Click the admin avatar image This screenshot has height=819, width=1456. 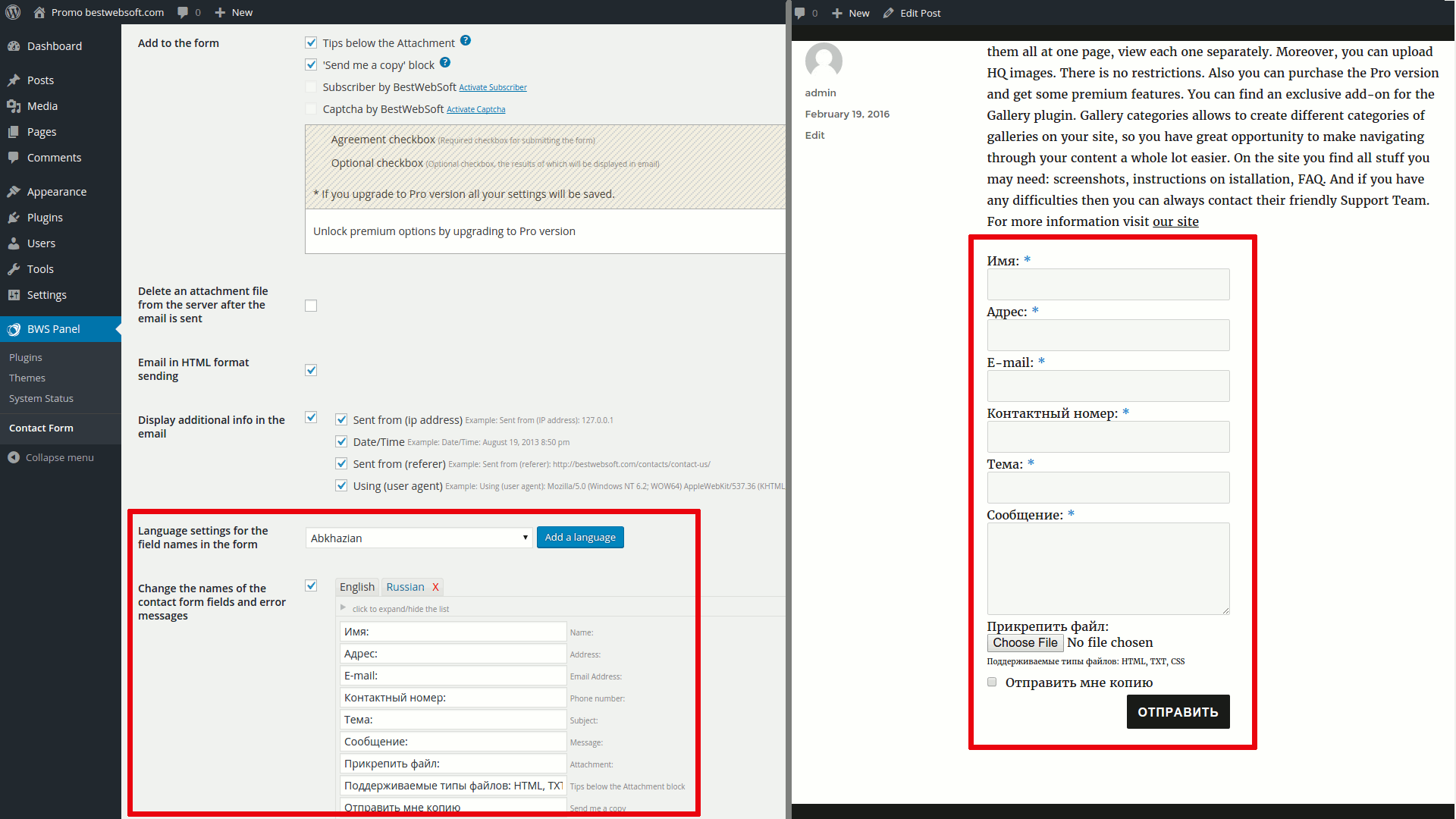pyautogui.click(x=824, y=61)
